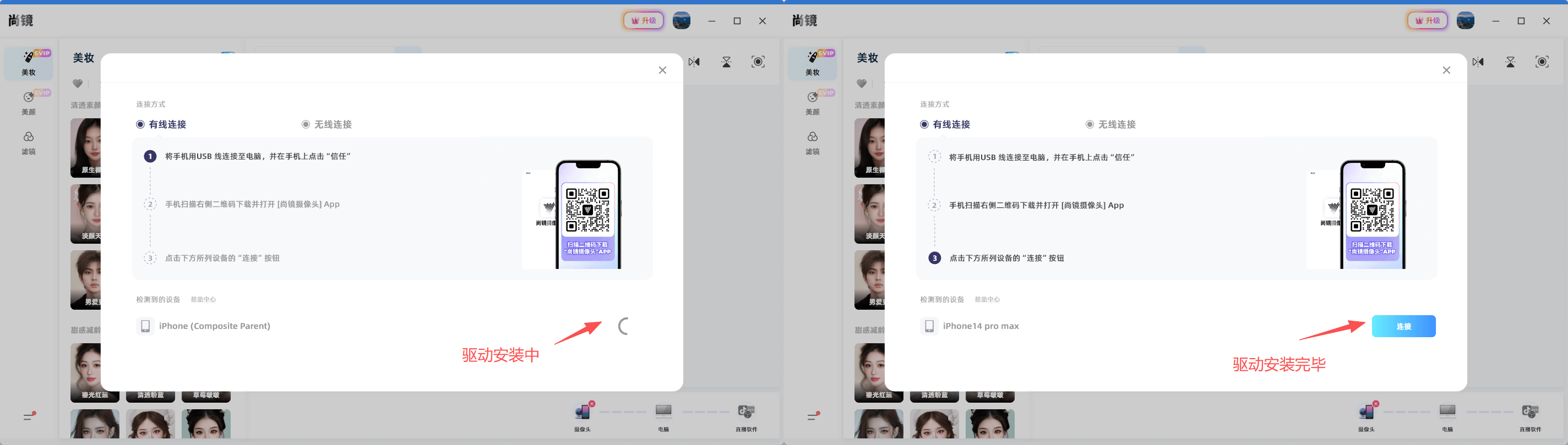The height and width of the screenshot is (445, 1568).
Task: Click phone device icon beside iPhone14 pro max
Action: click(x=929, y=326)
